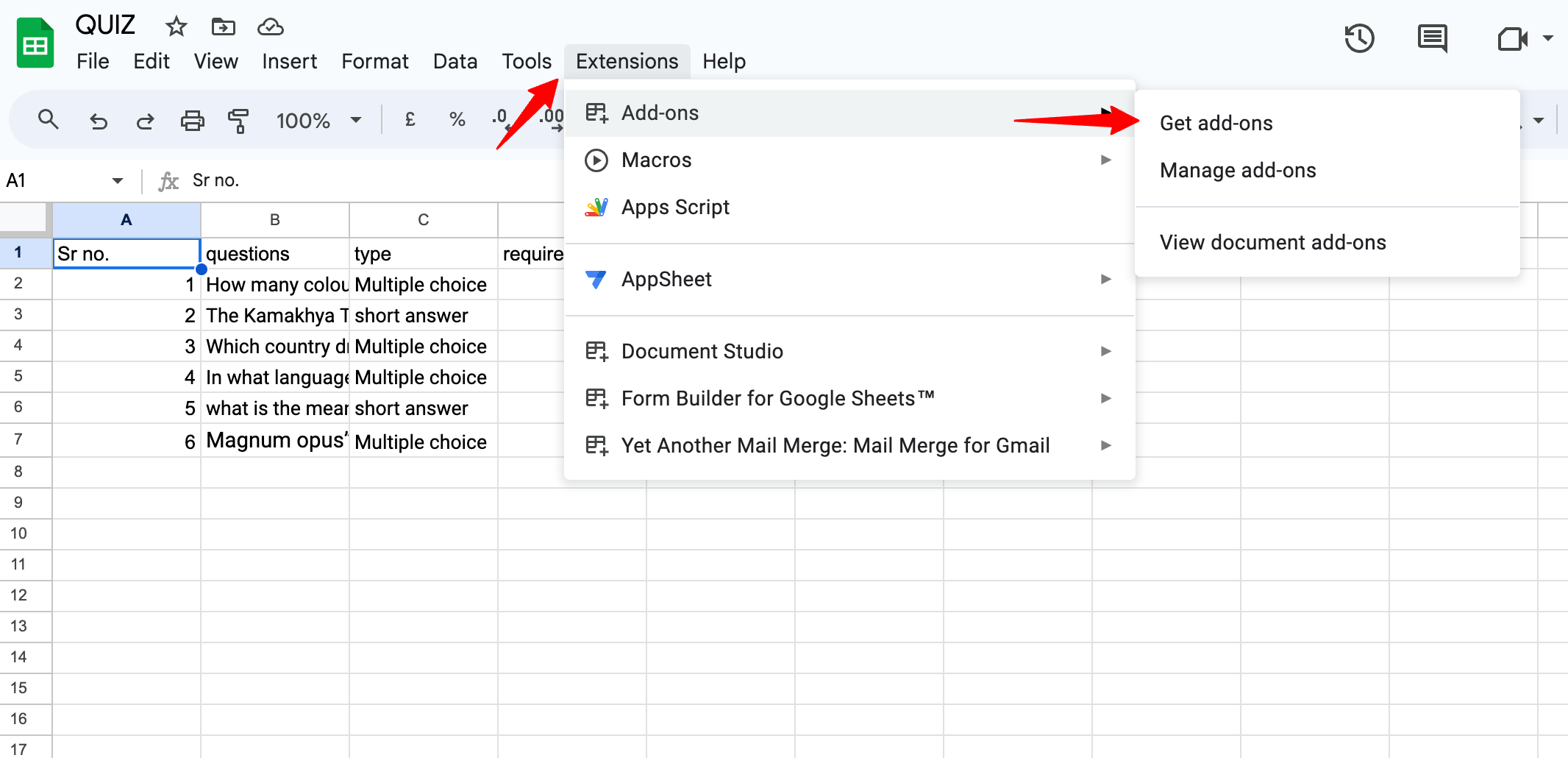Click the print icon
The height and width of the screenshot is (758, 1568).
tap(192, 121)
